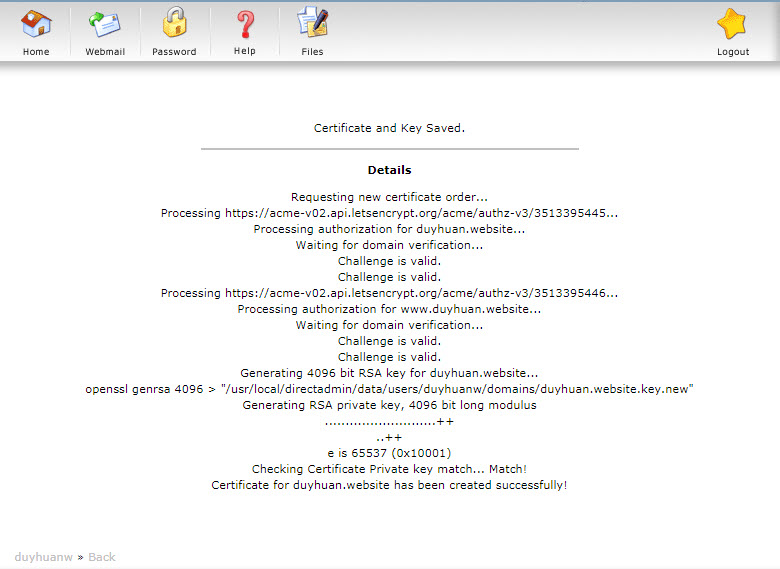Click the Home house icon
Image resolution: width=780 pixels, height=569 pixels.
tap(36, 23)
